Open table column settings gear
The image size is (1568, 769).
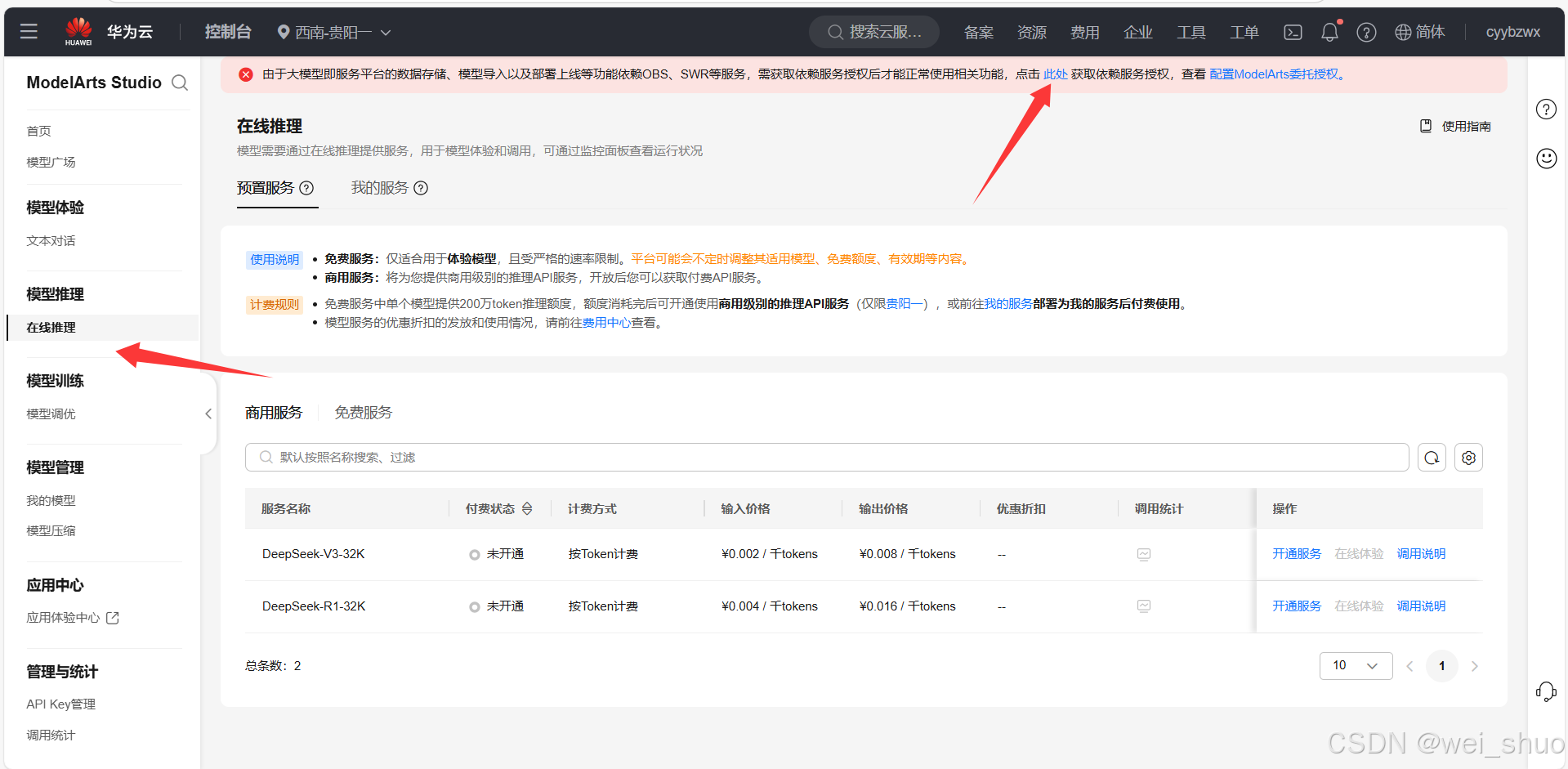coord(1468,458)
